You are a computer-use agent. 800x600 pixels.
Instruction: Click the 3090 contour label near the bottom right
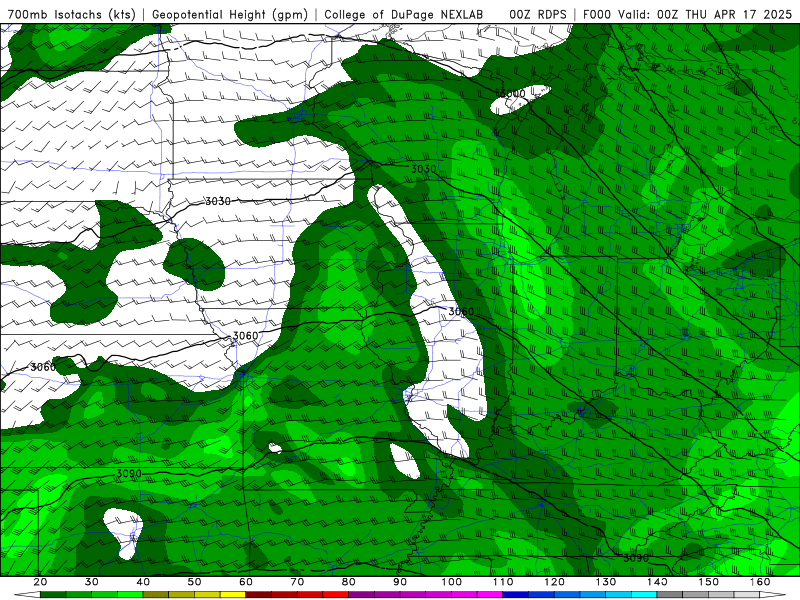click(636, 558)
